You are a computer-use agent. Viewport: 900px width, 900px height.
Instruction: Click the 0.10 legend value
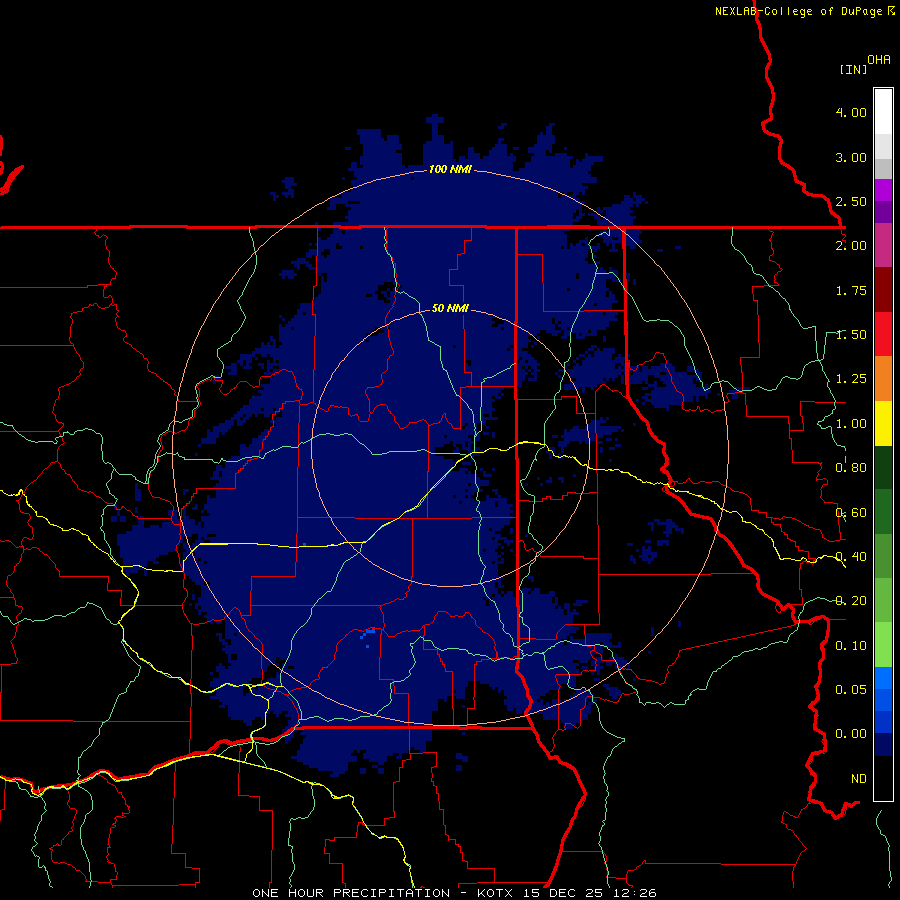click(851, 646)
